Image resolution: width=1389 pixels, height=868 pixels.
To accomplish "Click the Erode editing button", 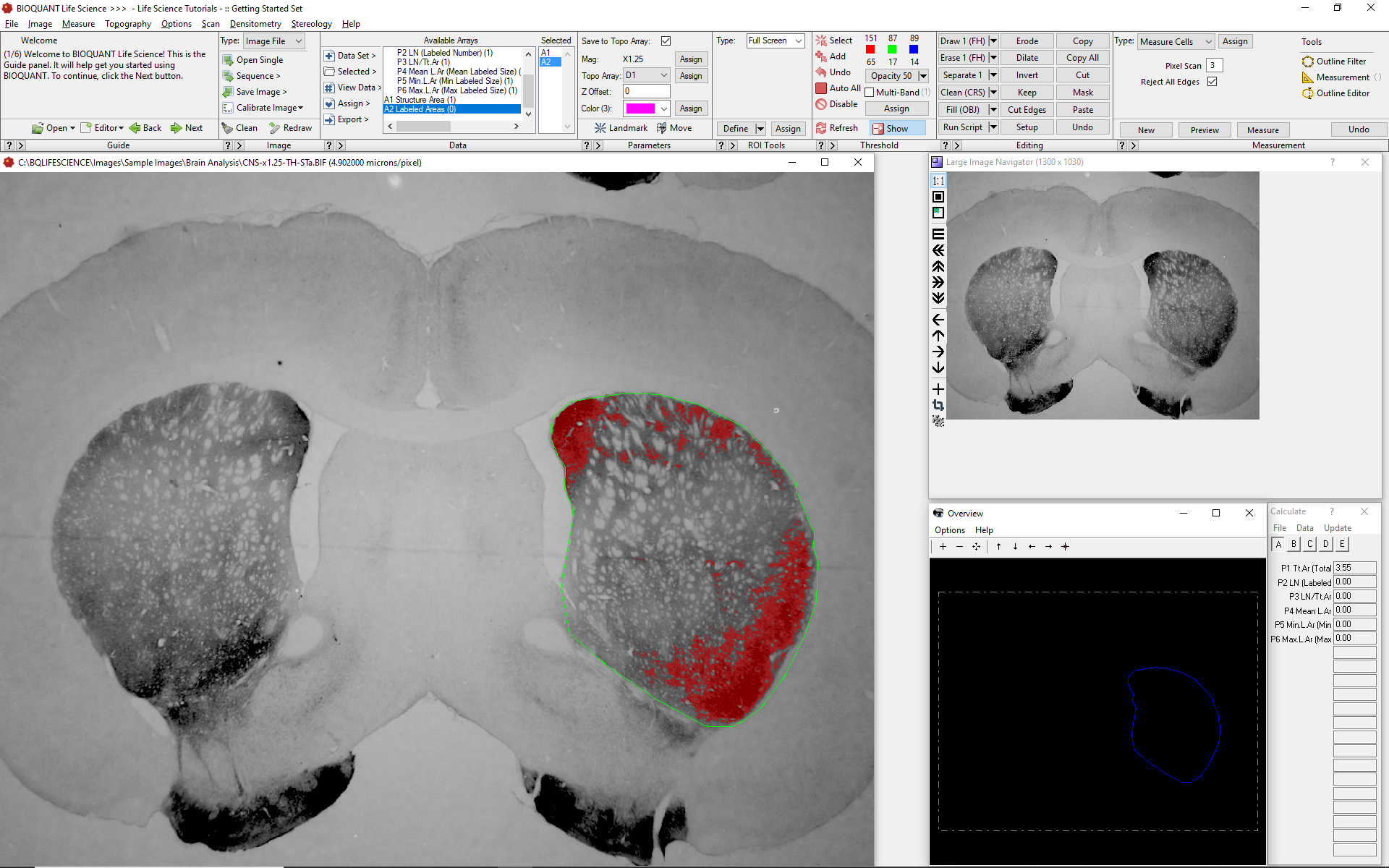I will (x=1027, y=41).
